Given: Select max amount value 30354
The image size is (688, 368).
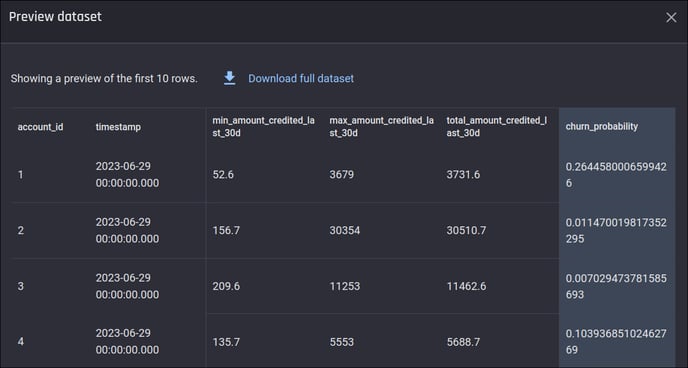Looking at the screenshot, I should tap(344, 230).
